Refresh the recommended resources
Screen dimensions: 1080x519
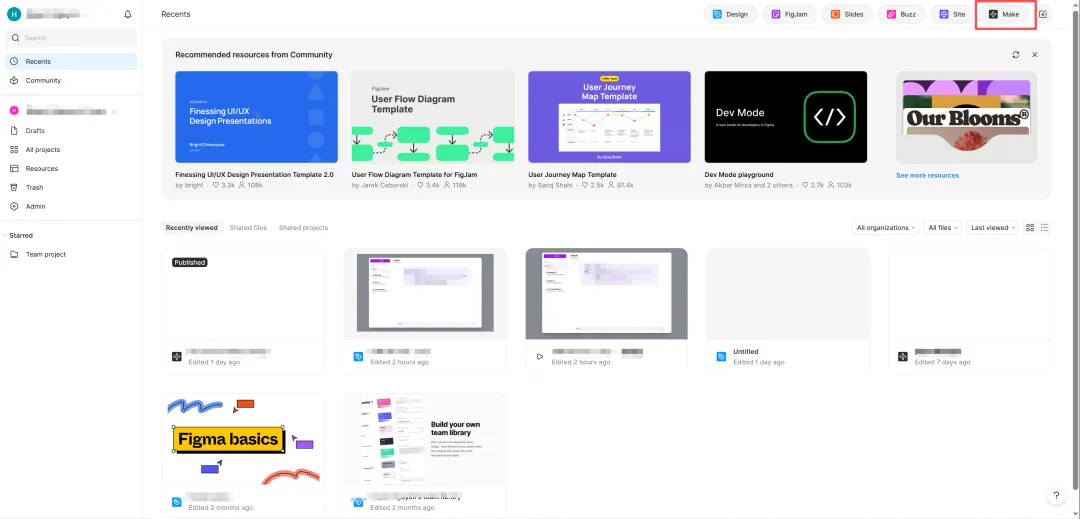pos(1015,54)
